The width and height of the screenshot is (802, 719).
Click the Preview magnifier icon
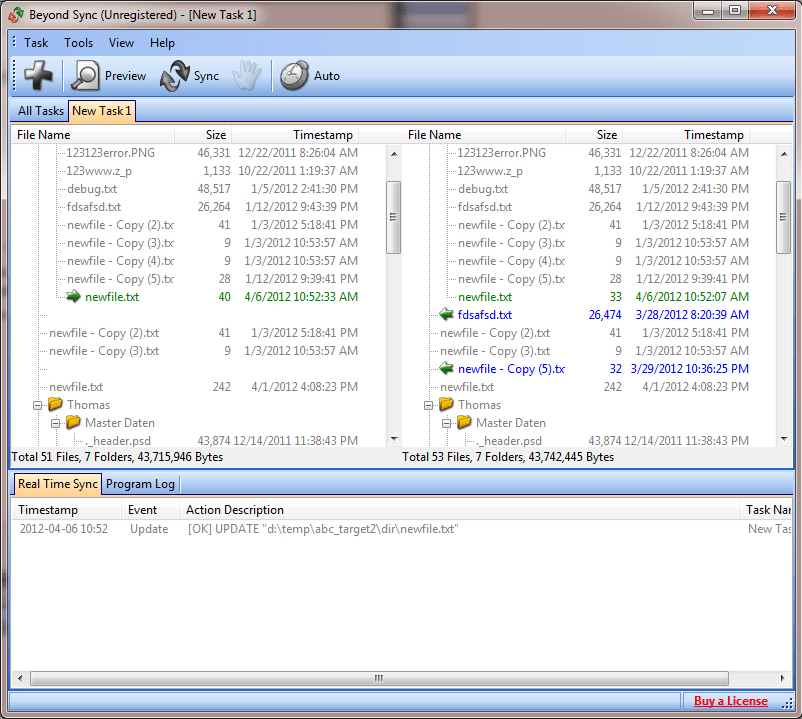click(x=85, y=76)
